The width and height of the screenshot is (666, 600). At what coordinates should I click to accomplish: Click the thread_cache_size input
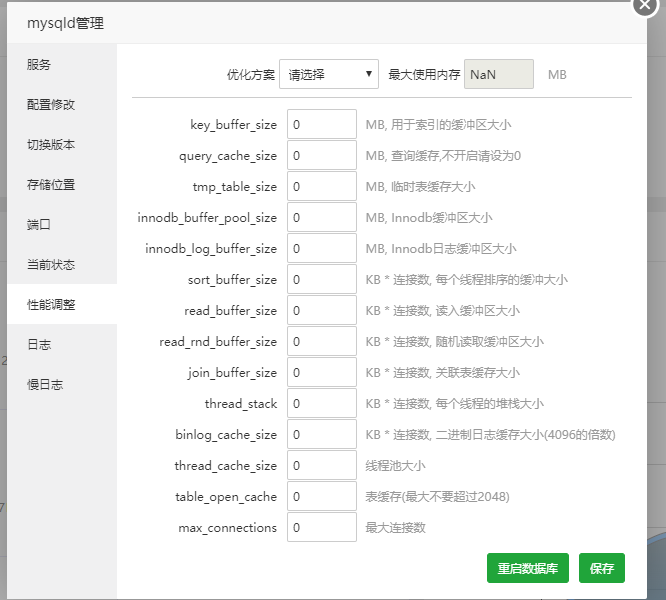pos(322,465)
